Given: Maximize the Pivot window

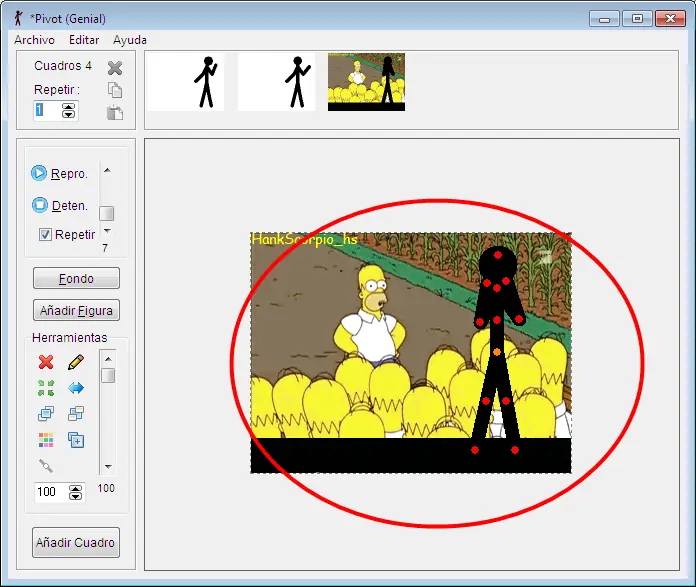Looking at the screenshot, I should [x=637, y=19].
